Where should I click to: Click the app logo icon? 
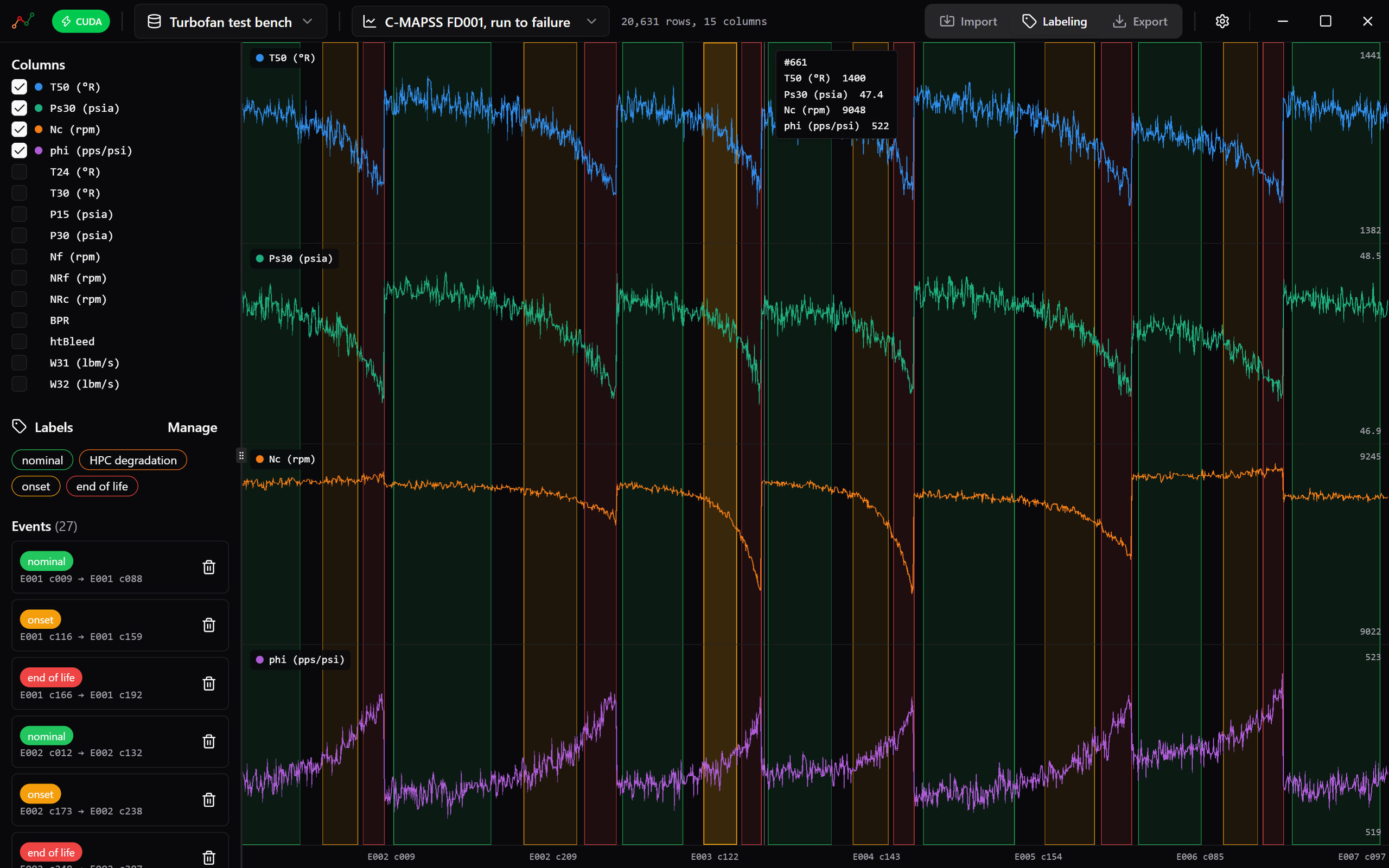(x=23, y=21)
